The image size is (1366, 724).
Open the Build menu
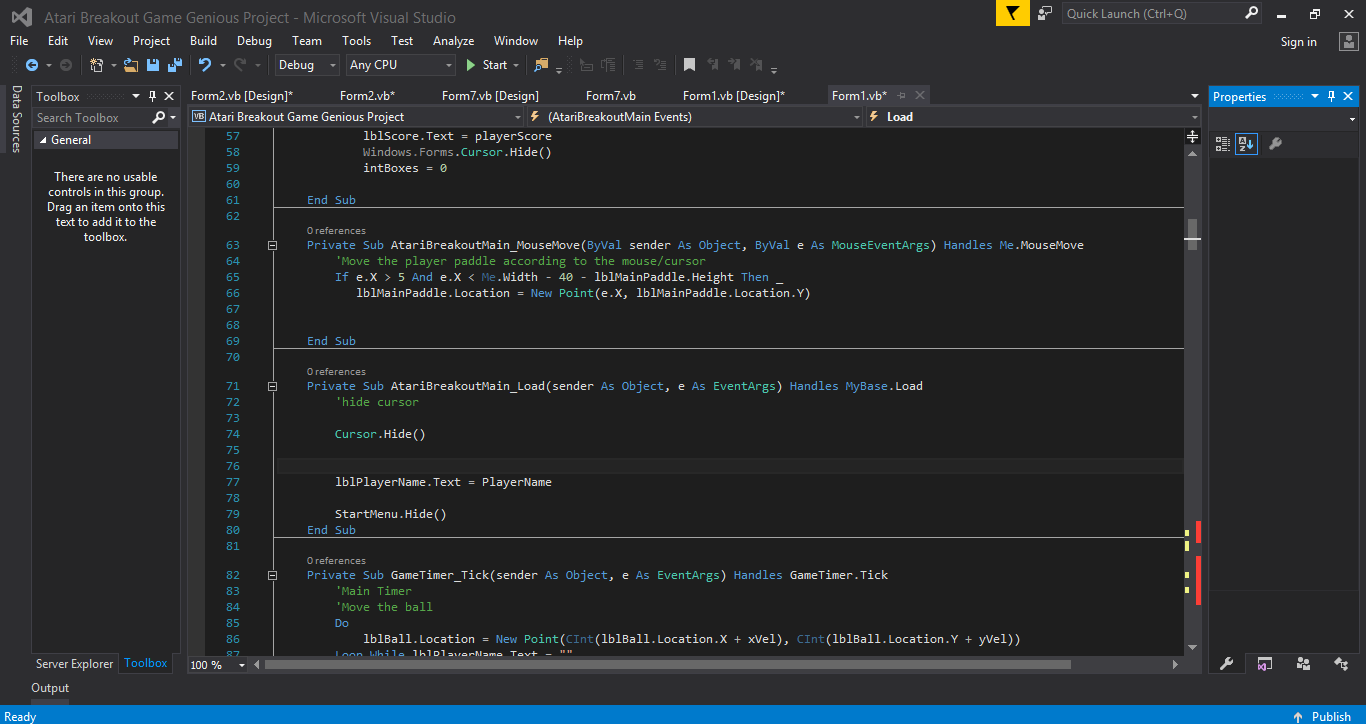tap(203, 41)
